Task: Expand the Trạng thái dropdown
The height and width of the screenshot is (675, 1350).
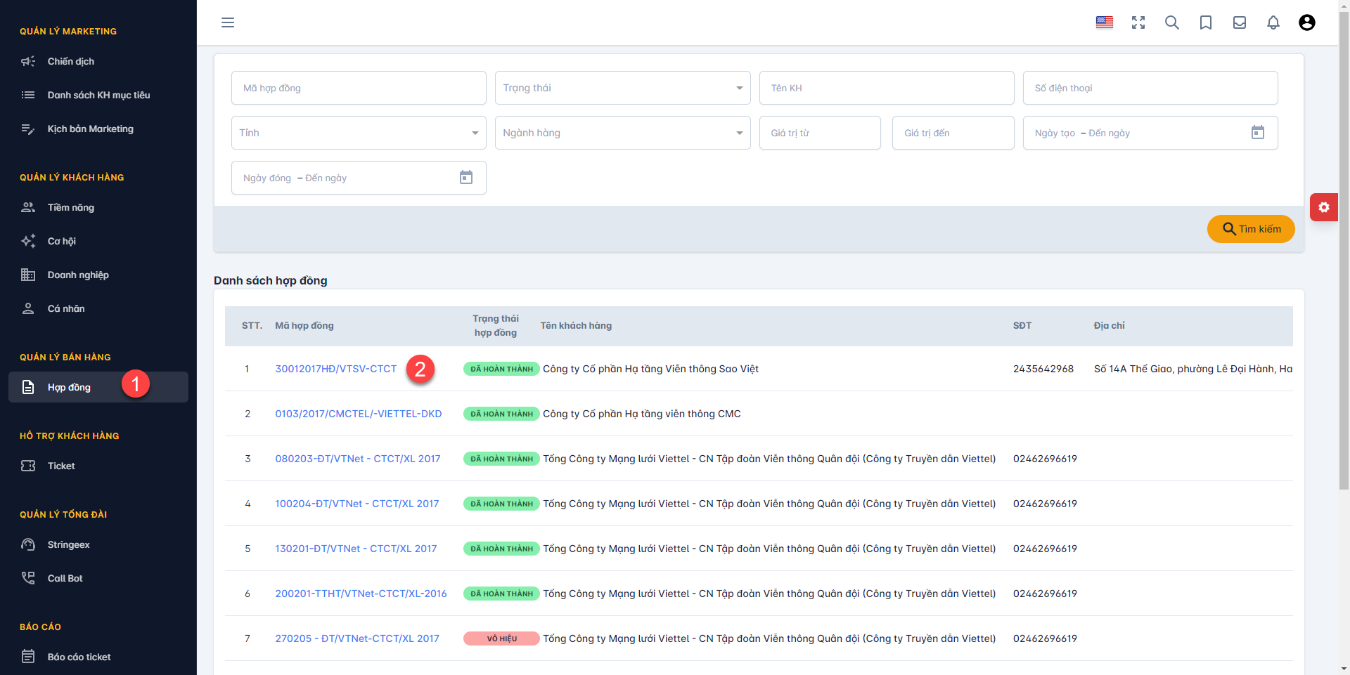Action: pyautogui.click(x=623, y=88)
